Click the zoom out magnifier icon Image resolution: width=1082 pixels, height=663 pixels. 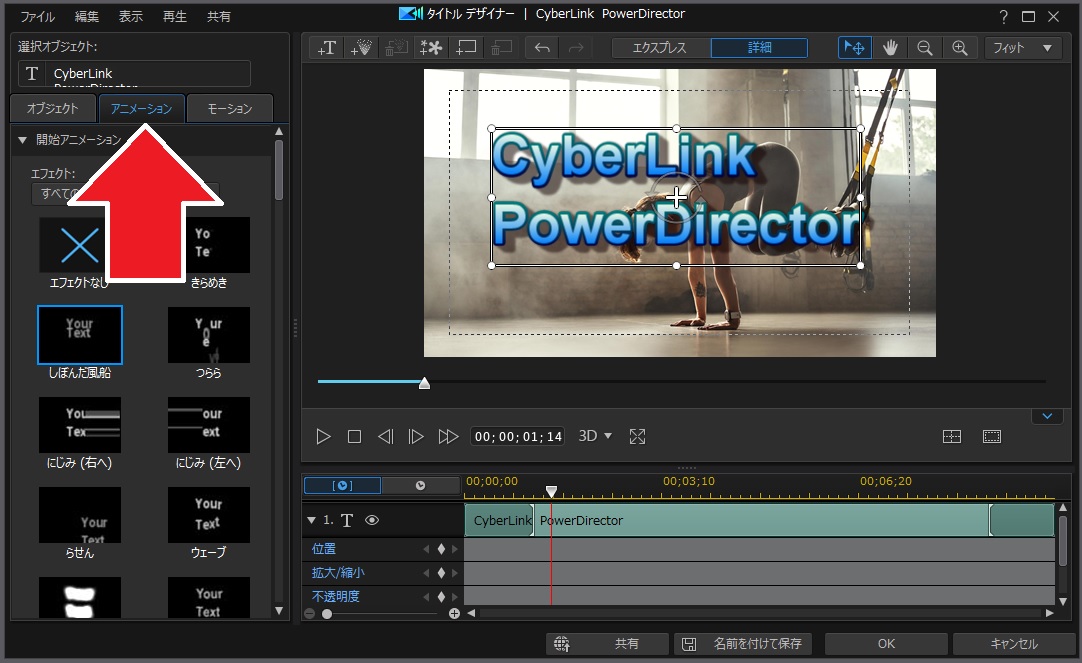[925, 48]
